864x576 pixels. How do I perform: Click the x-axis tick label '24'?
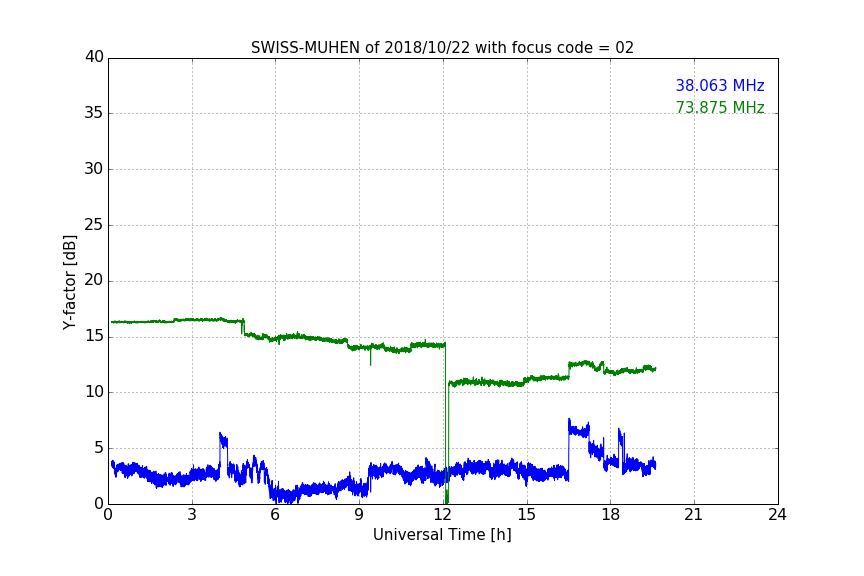click(x=777, y=515)
